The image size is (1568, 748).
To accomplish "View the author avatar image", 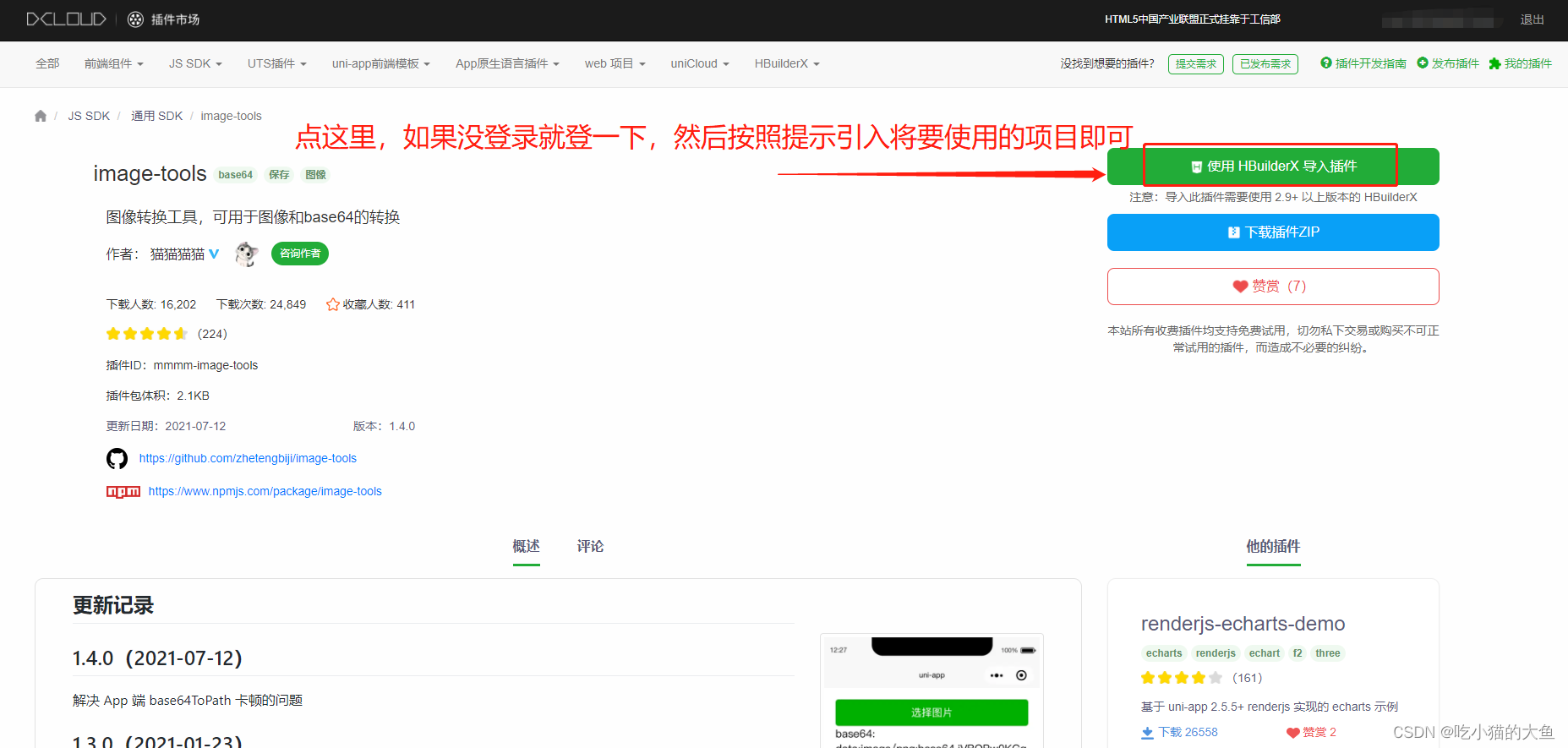I will pyautogui.click(x=246, y=254).
